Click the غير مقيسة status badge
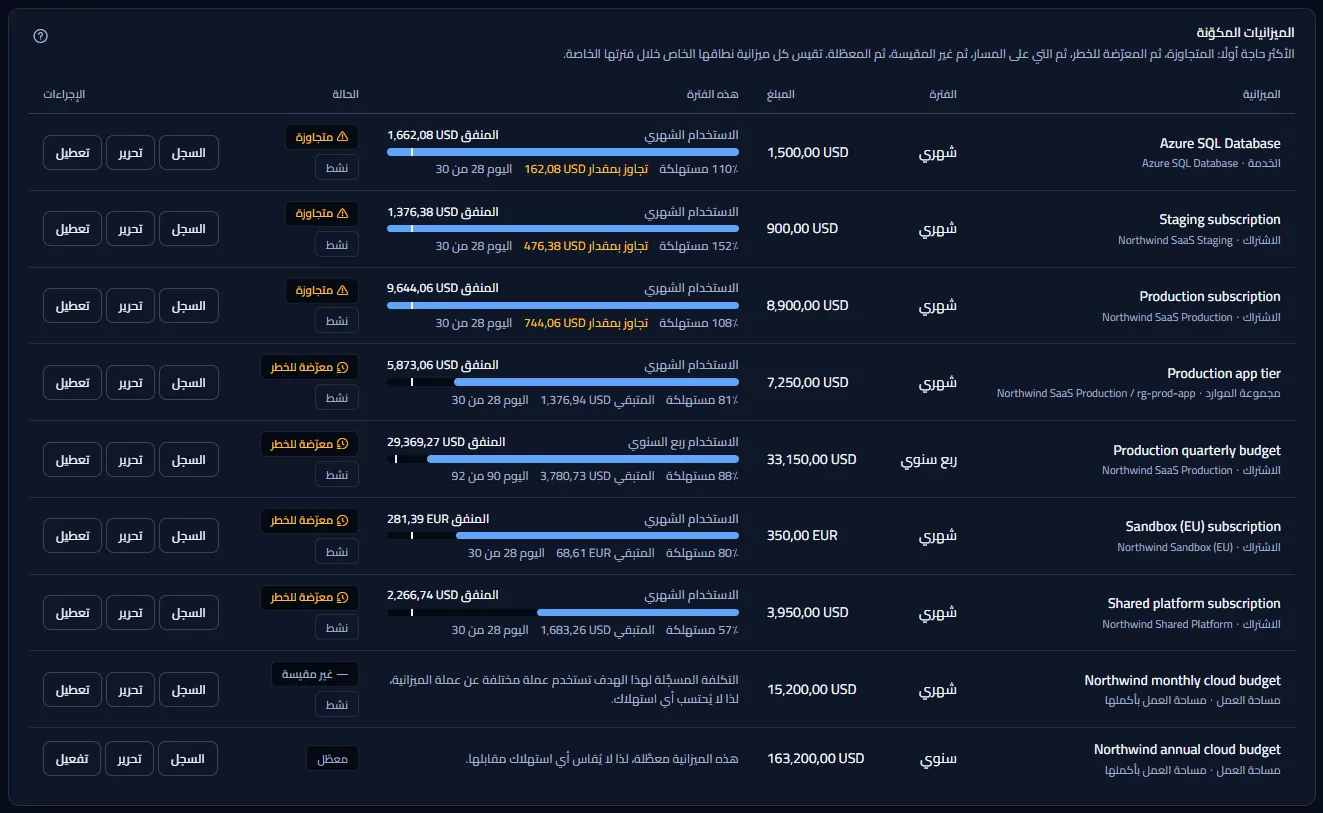 315,674
